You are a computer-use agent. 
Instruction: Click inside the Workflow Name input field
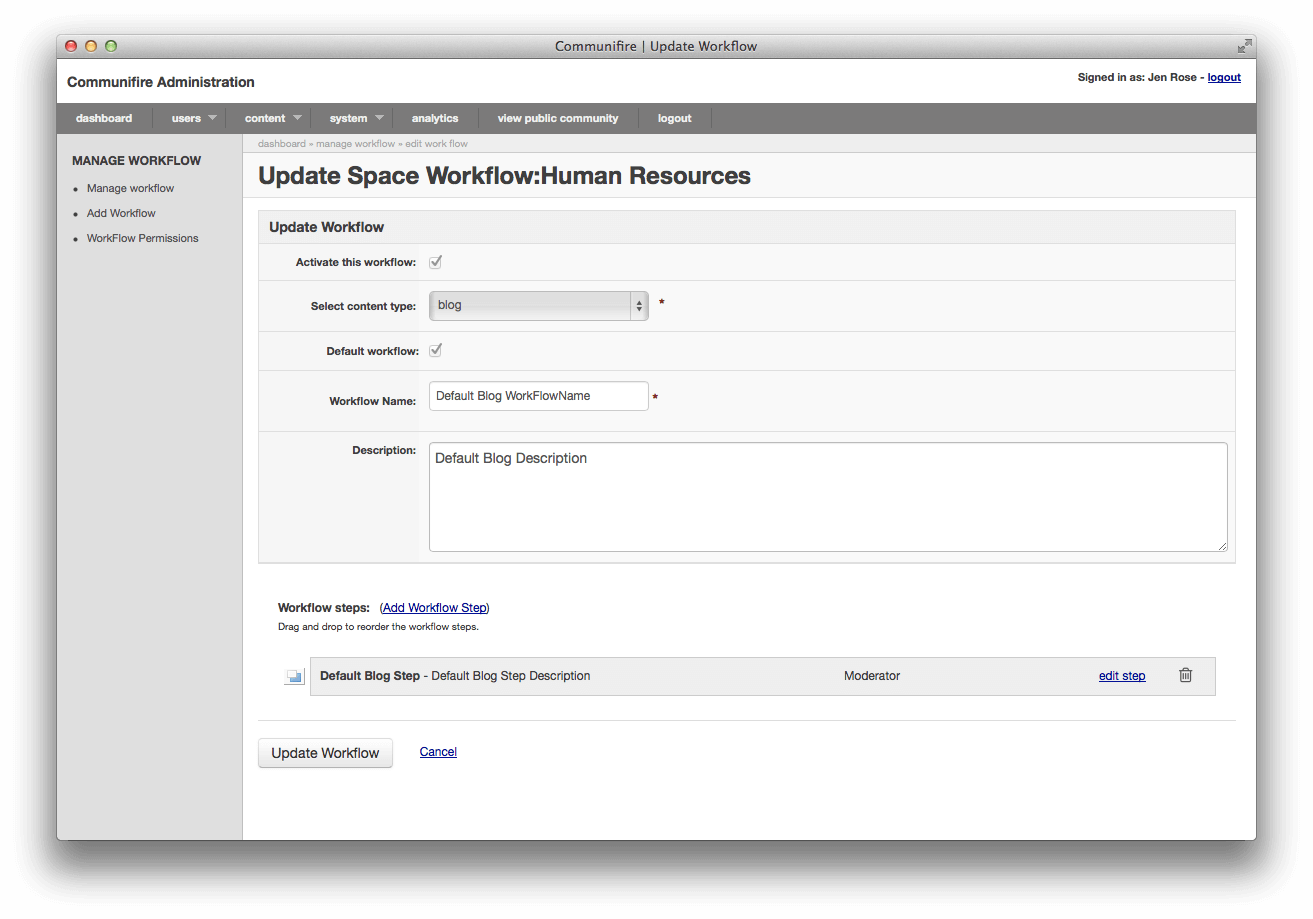click(x=538, y=396)
